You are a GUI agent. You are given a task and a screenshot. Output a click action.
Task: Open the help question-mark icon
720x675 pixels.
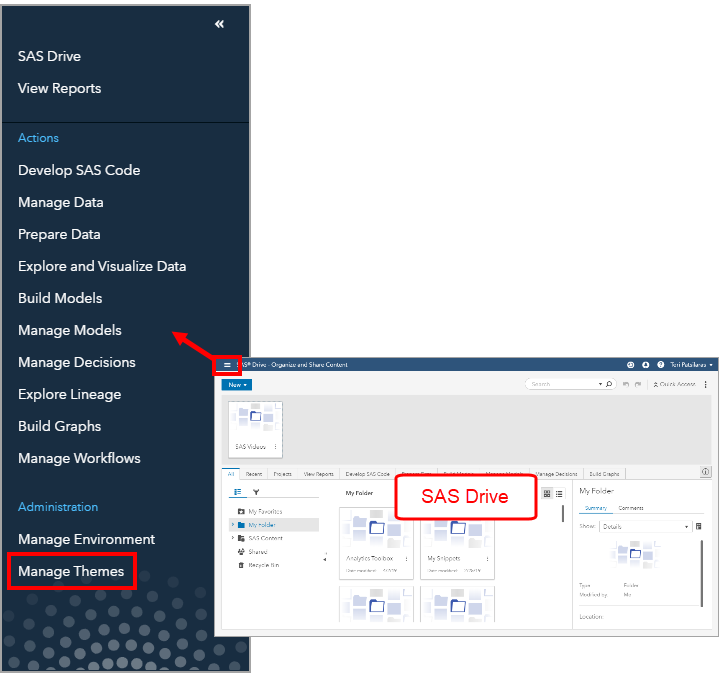661,365
